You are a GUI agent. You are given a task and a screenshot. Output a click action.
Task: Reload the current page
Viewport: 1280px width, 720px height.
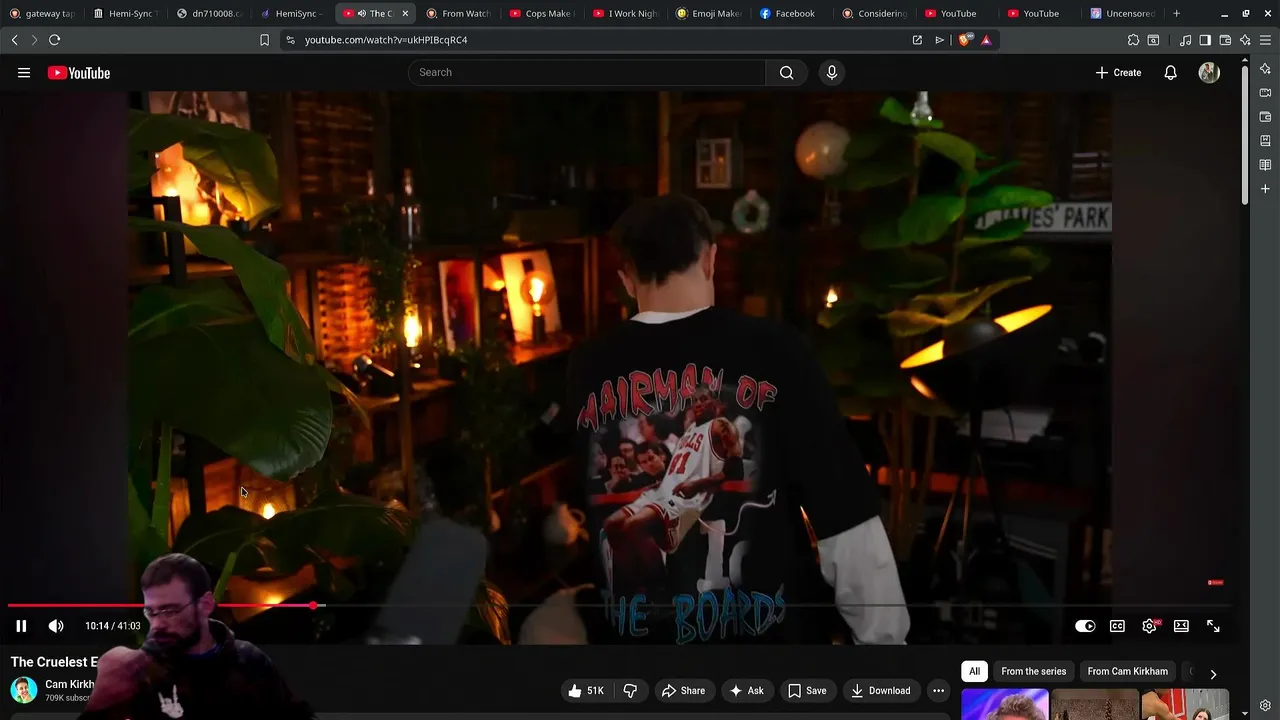click(54, 40)
